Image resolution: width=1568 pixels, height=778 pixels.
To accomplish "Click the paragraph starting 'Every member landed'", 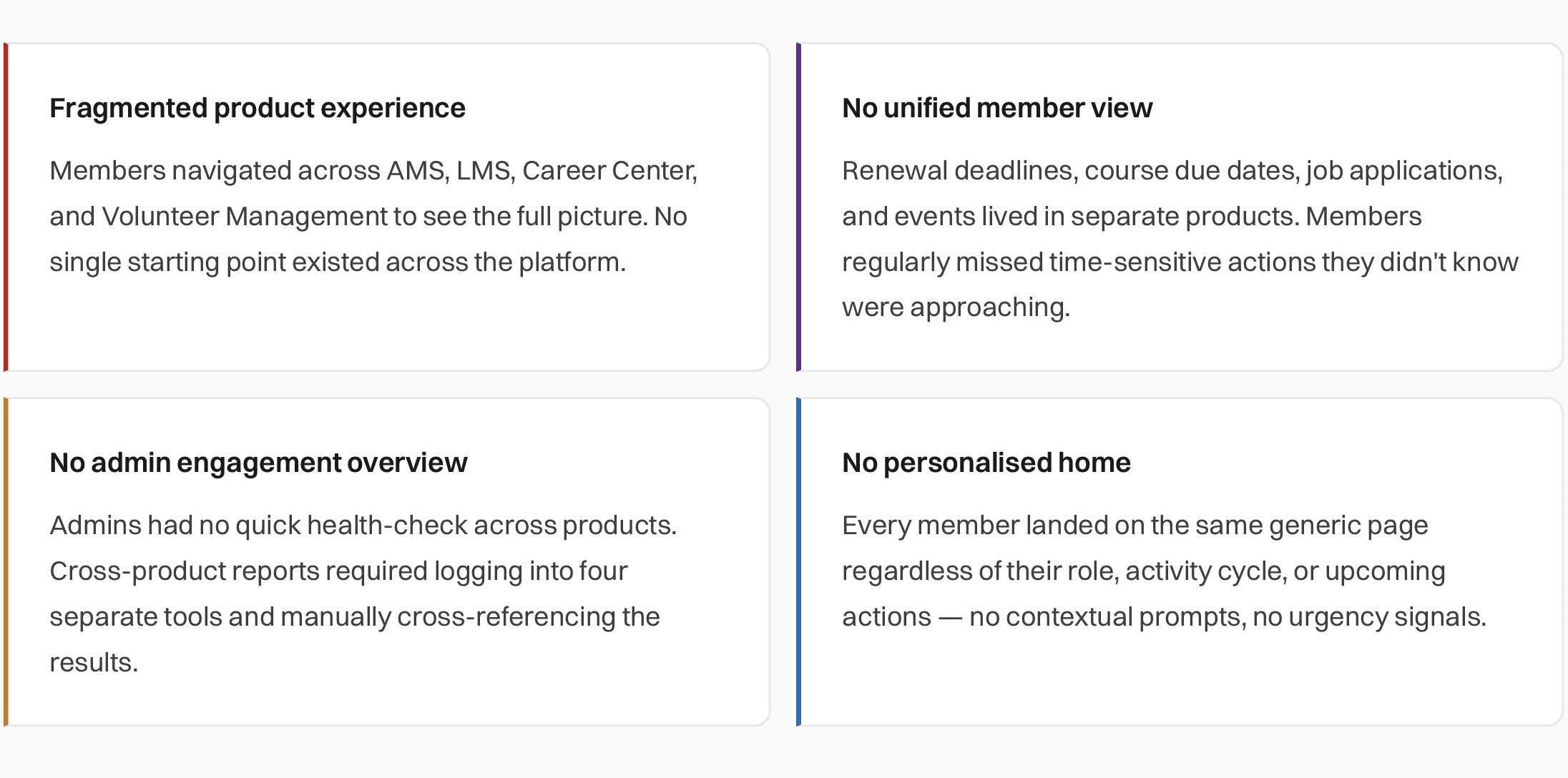I will click(1164, 571).
